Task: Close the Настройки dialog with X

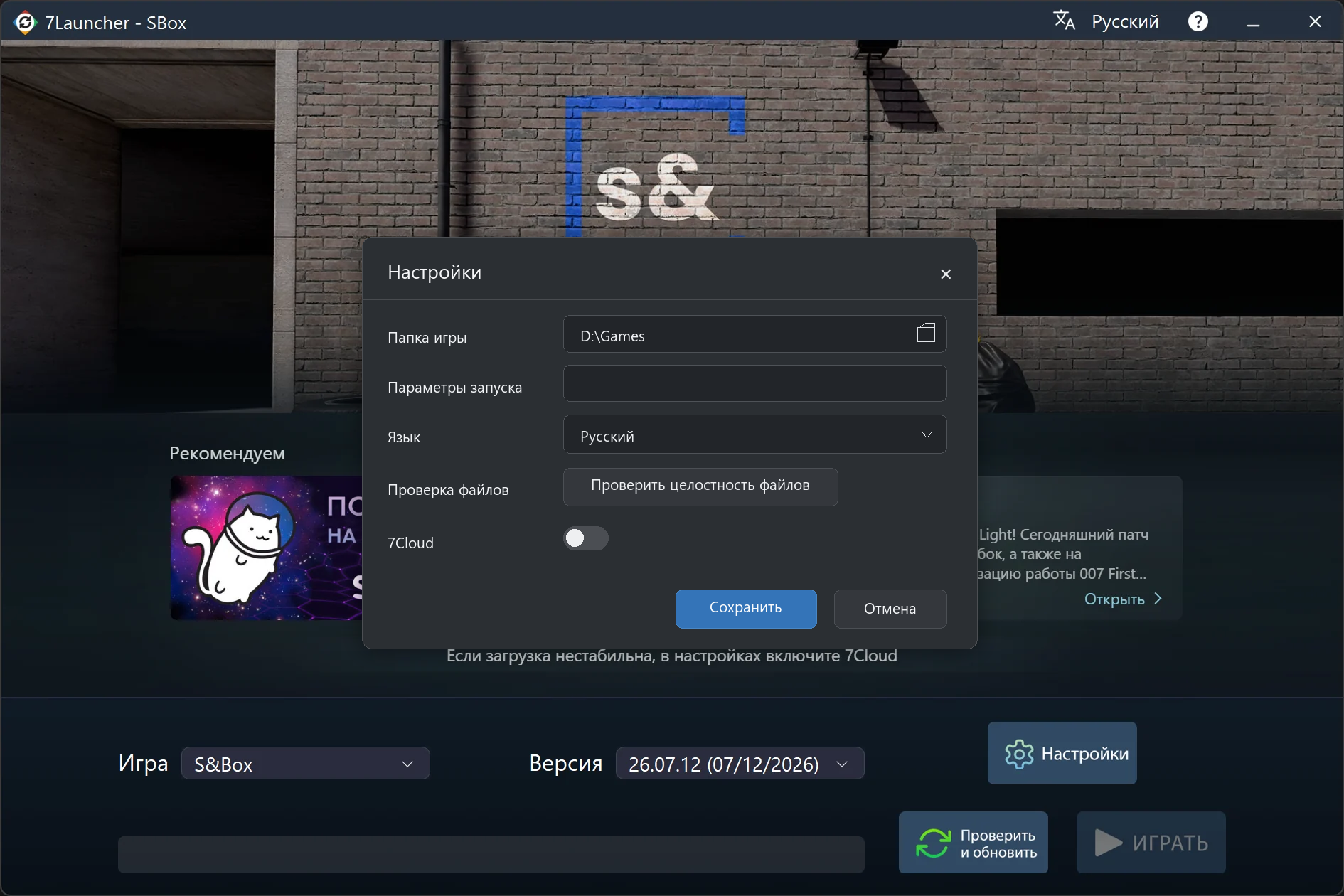Action: (945, 274)
